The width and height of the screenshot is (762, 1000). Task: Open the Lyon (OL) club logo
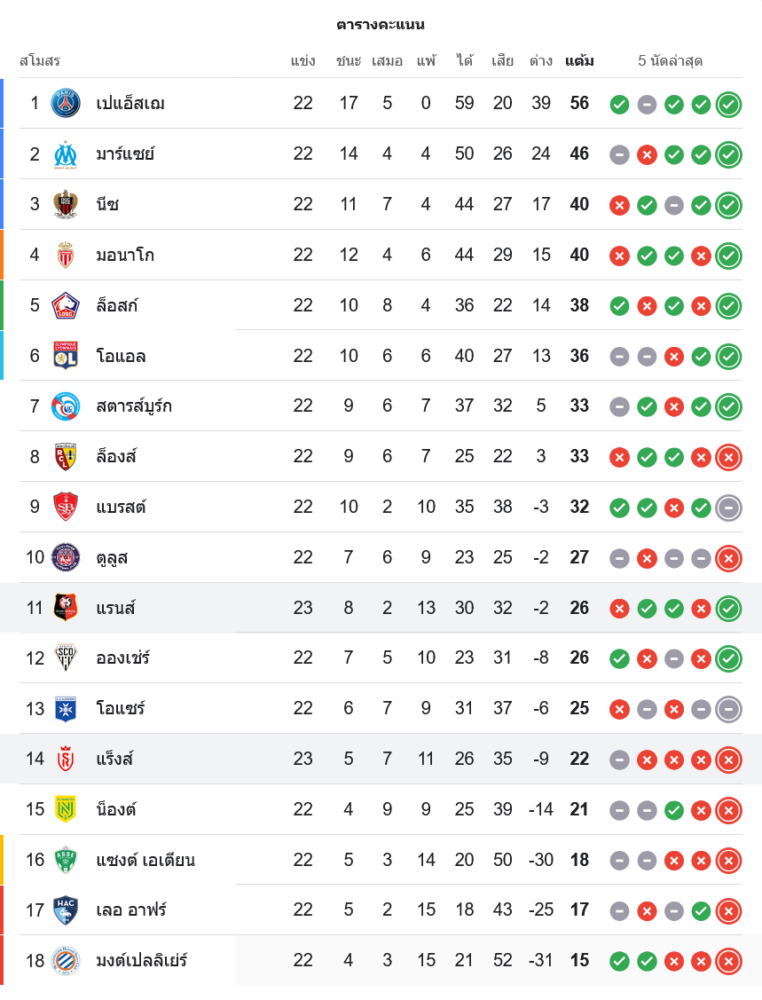pyautogui.click(x=66, y=356)
